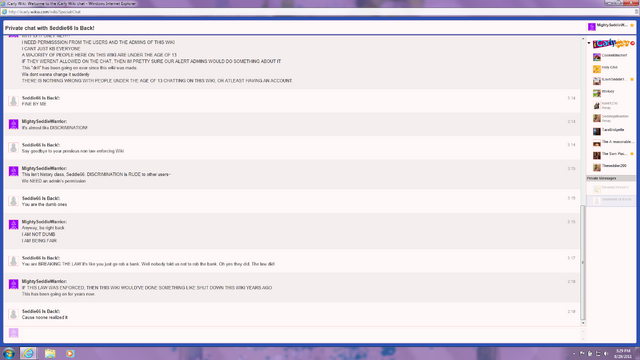Click Internet Explorer taskbar icon
This screenshot has height=360, width=640.
28,353
